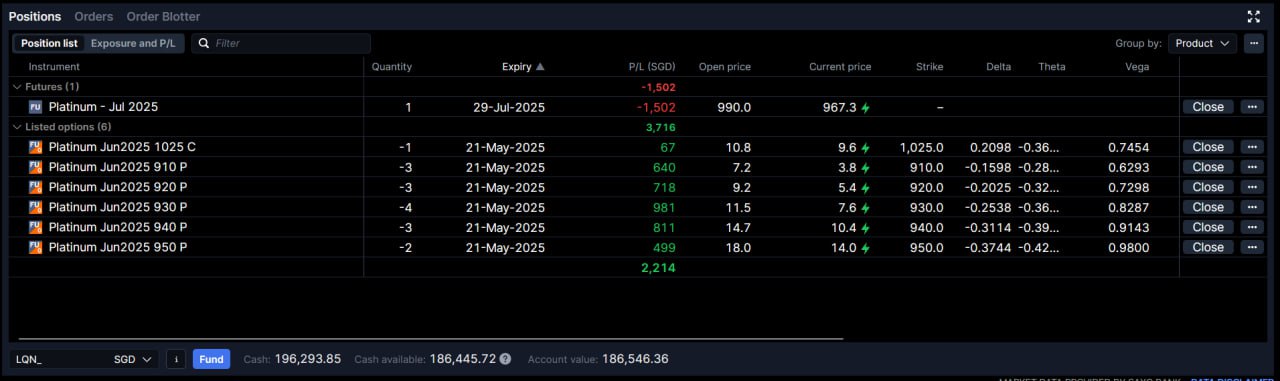Switch to the Orders tab
Image resolution: width=1280 pixels, height=381 pixels.
tap(93, 16)
